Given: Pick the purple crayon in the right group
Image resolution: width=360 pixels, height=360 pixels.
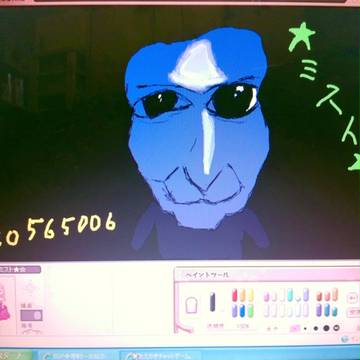Looking at the screenshot, I should [319, 310].
